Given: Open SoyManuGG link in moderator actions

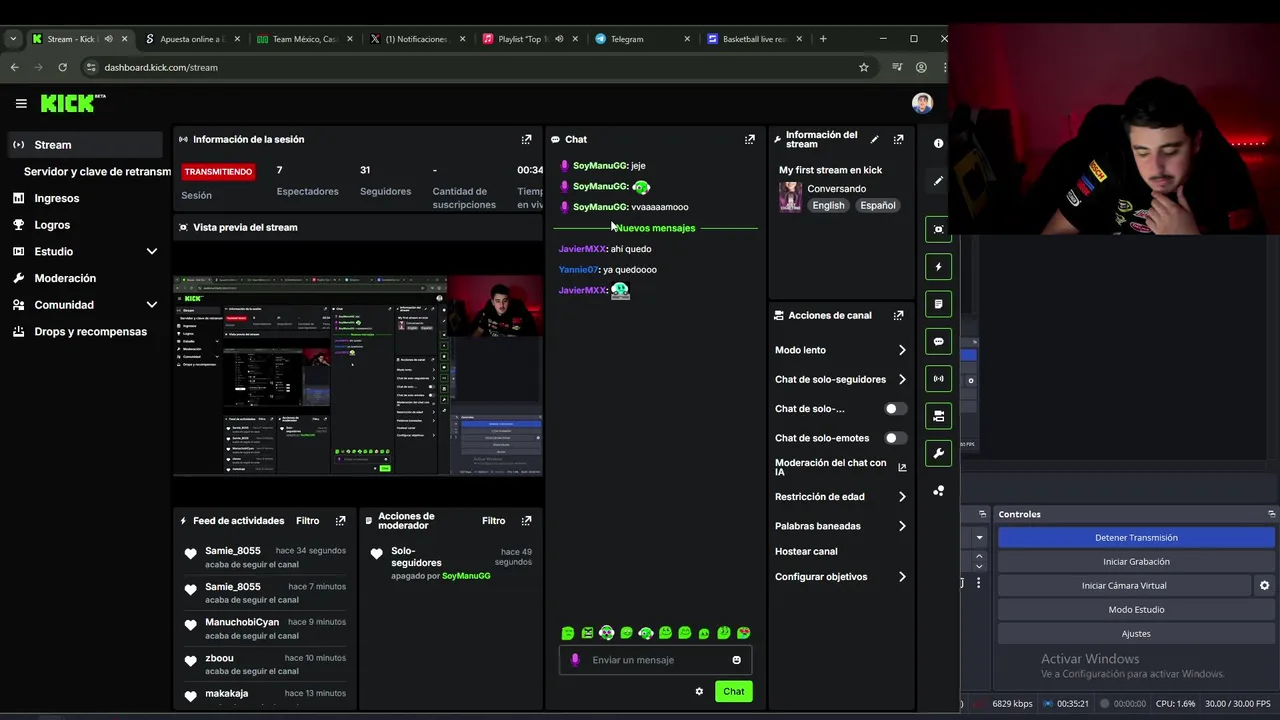Looking at the screenshot, I should [x=466, y=576].
